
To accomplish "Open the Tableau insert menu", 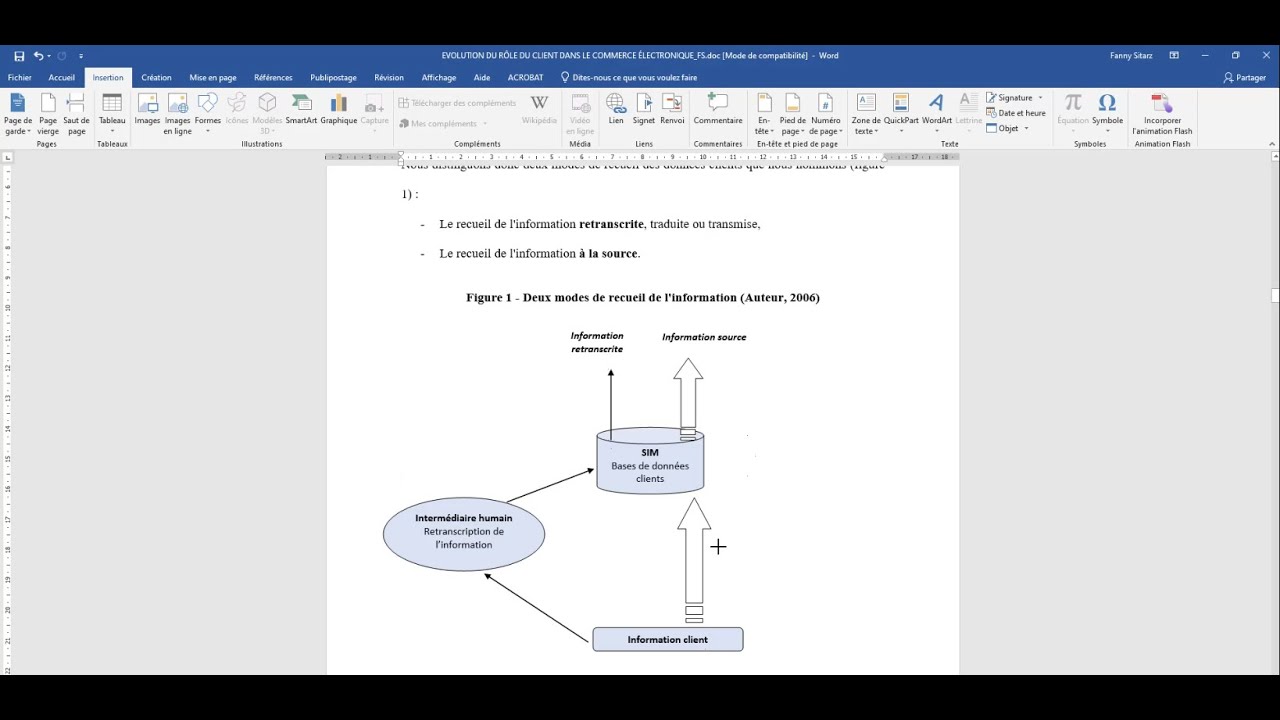I will (112, 114).
